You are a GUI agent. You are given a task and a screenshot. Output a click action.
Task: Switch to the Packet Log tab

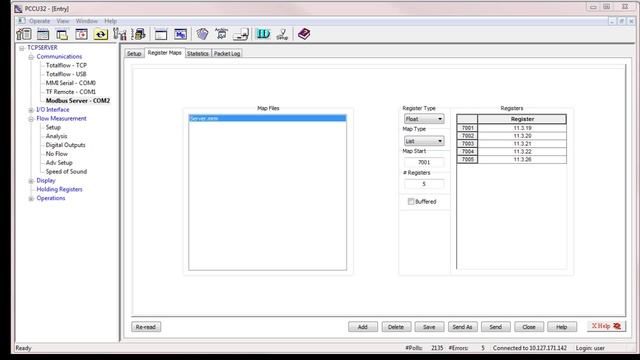tap(227, 53)
